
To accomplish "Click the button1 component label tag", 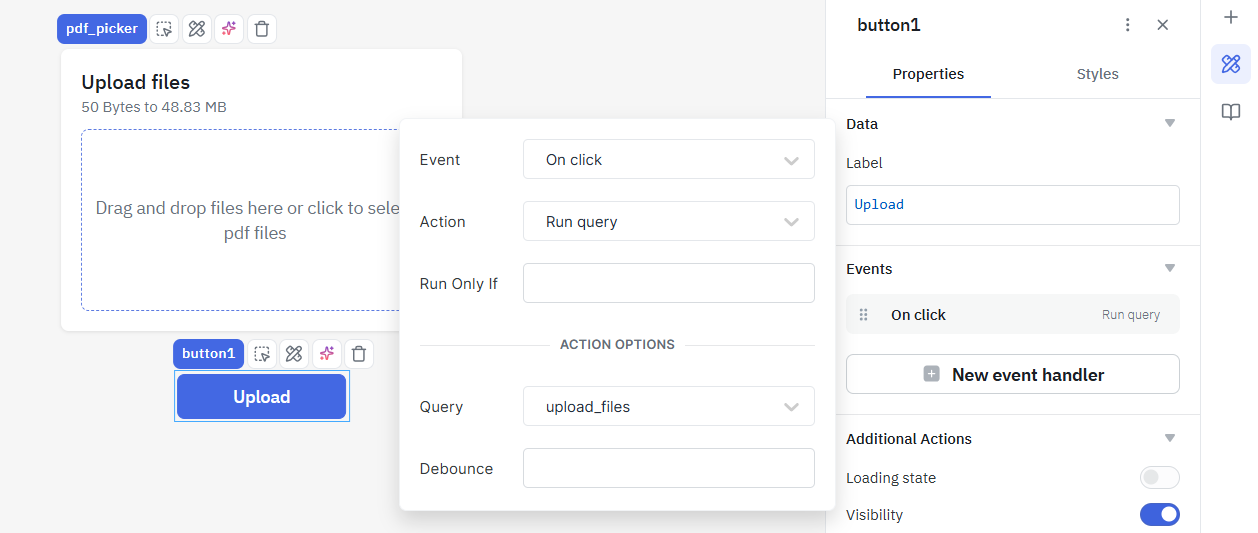I will click(208, 353).
